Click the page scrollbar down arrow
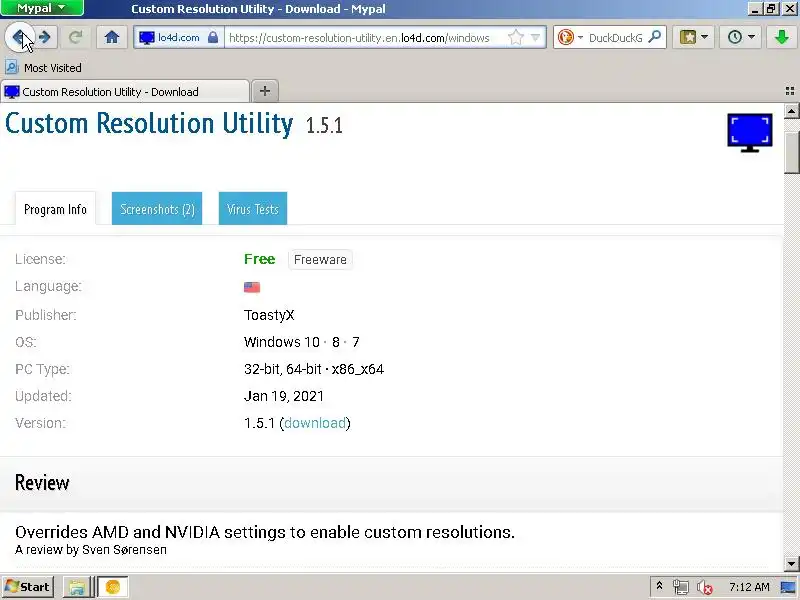 click(791, 564)
